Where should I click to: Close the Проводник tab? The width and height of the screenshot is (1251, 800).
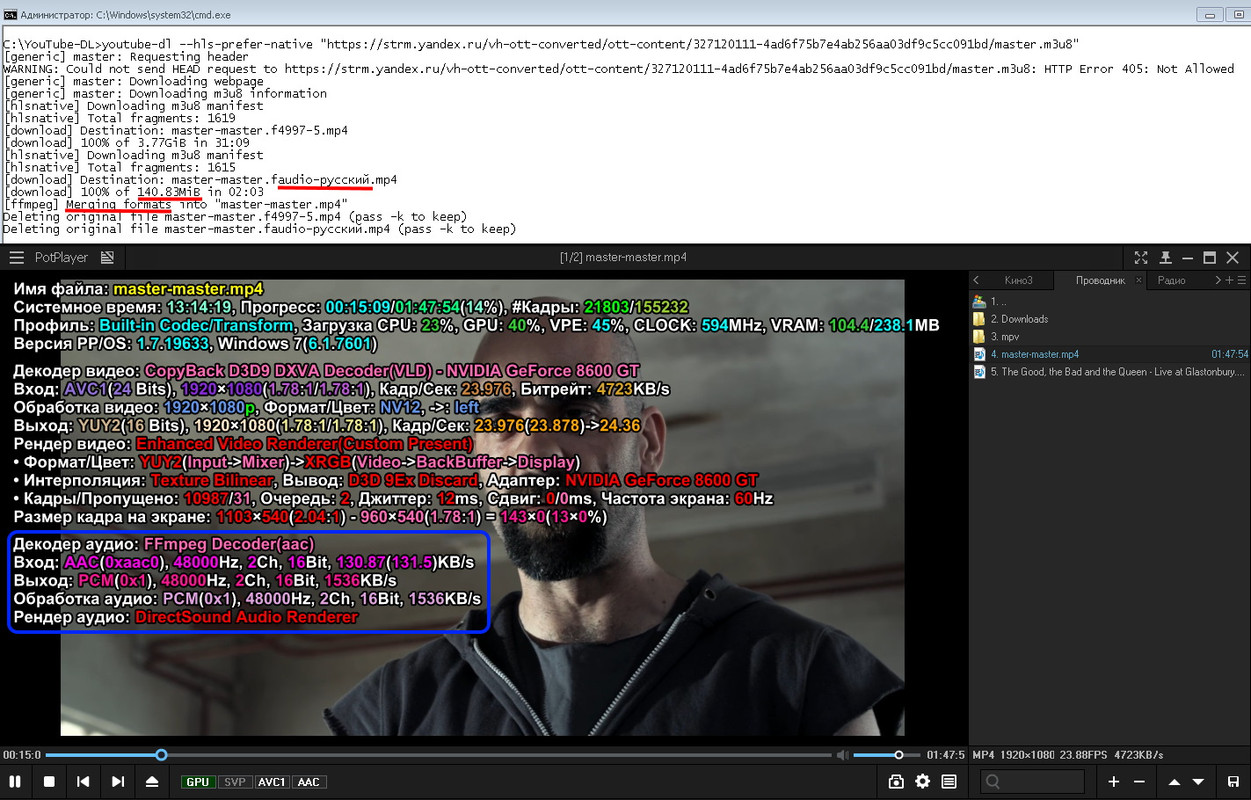click(x=1138, y=281)
